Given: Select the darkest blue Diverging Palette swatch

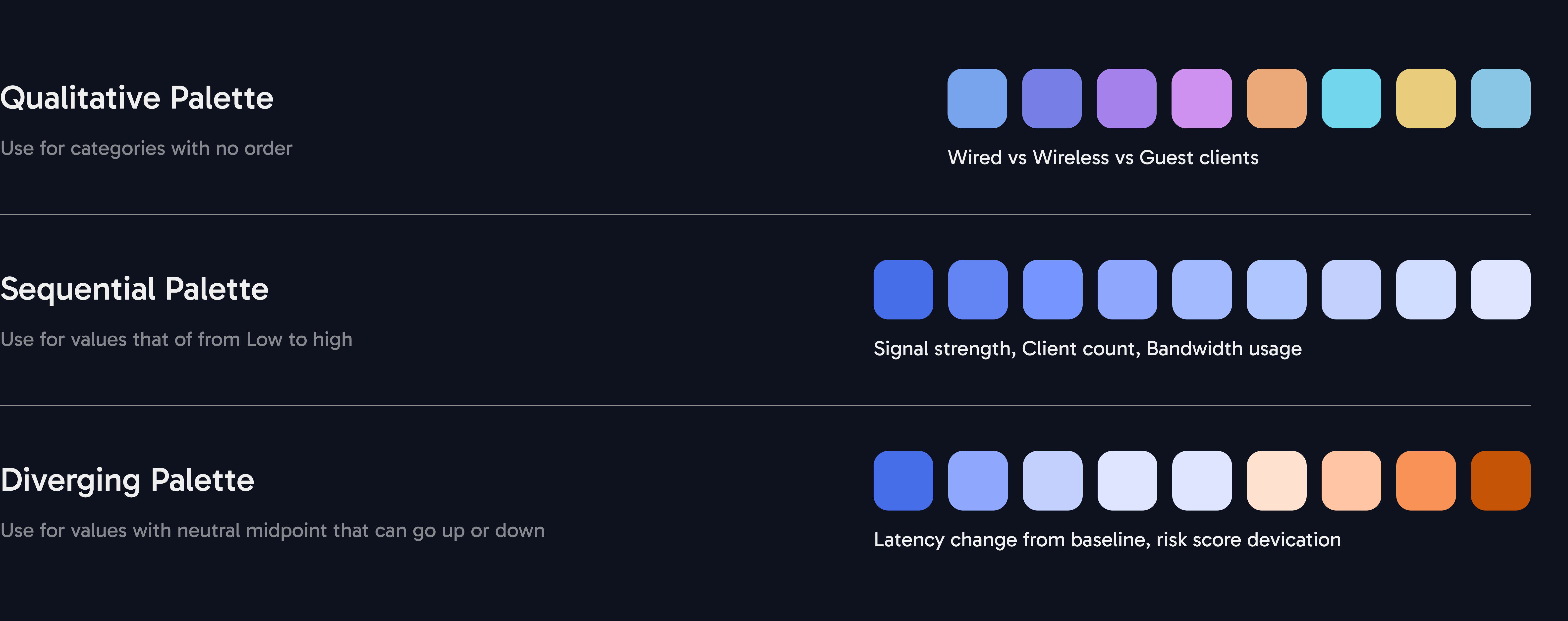Looking at the screenshot, I should [903, 480].
